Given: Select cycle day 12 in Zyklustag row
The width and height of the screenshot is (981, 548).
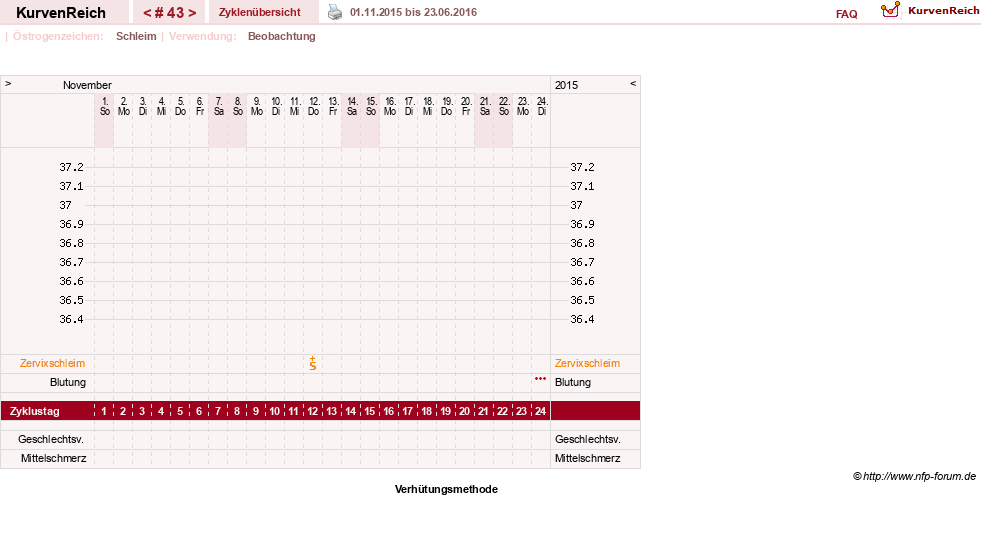Looking at the screenshot, I should (x=313, y=411).
